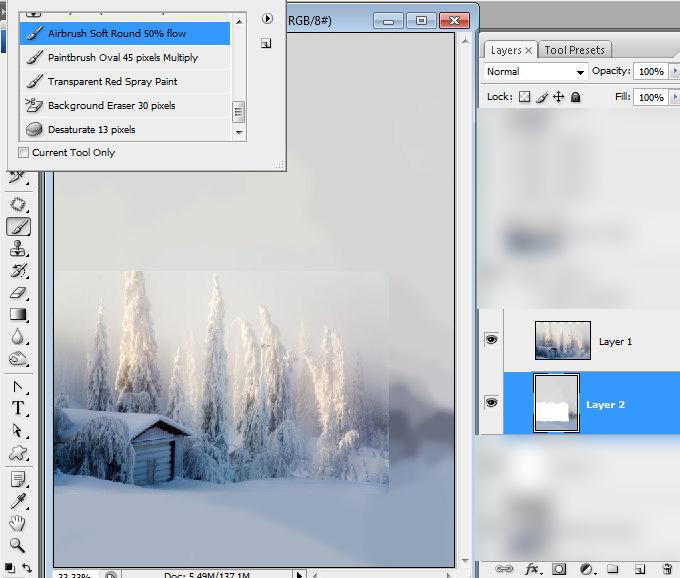Toggle visibility of Layer 2

491,402
